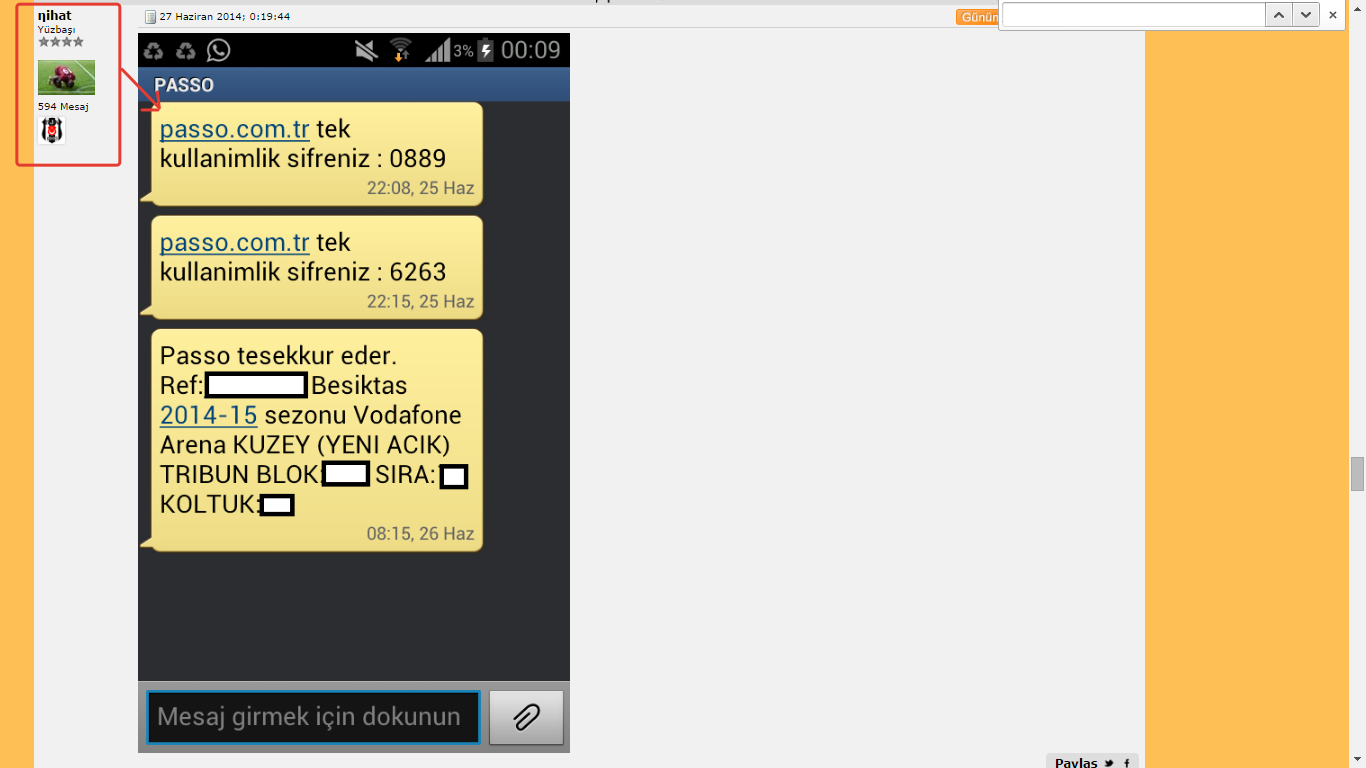
Task: Click the first recycle icon in phone status bar
Action: pyautogui.click(x=153, y=51)
